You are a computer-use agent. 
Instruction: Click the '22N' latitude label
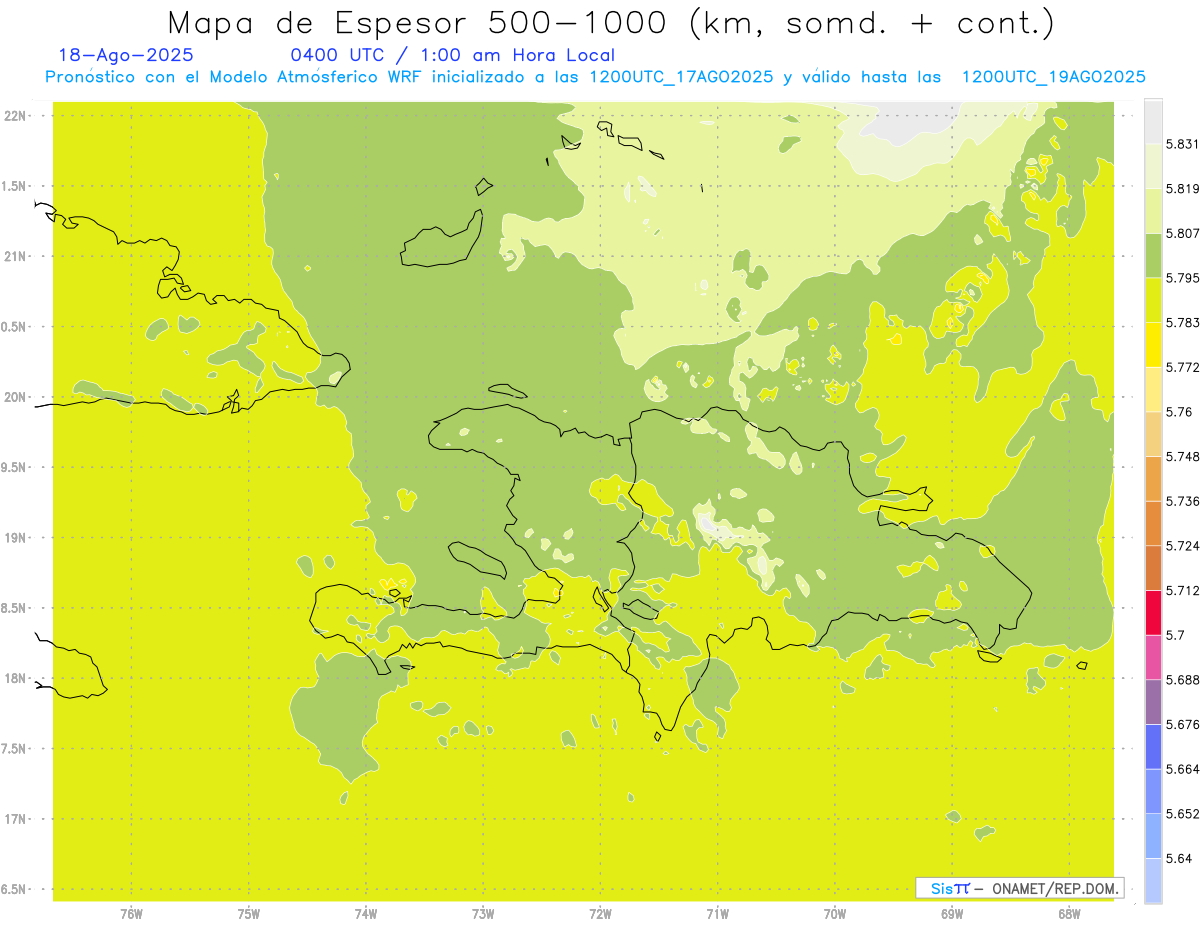[15, 115]
